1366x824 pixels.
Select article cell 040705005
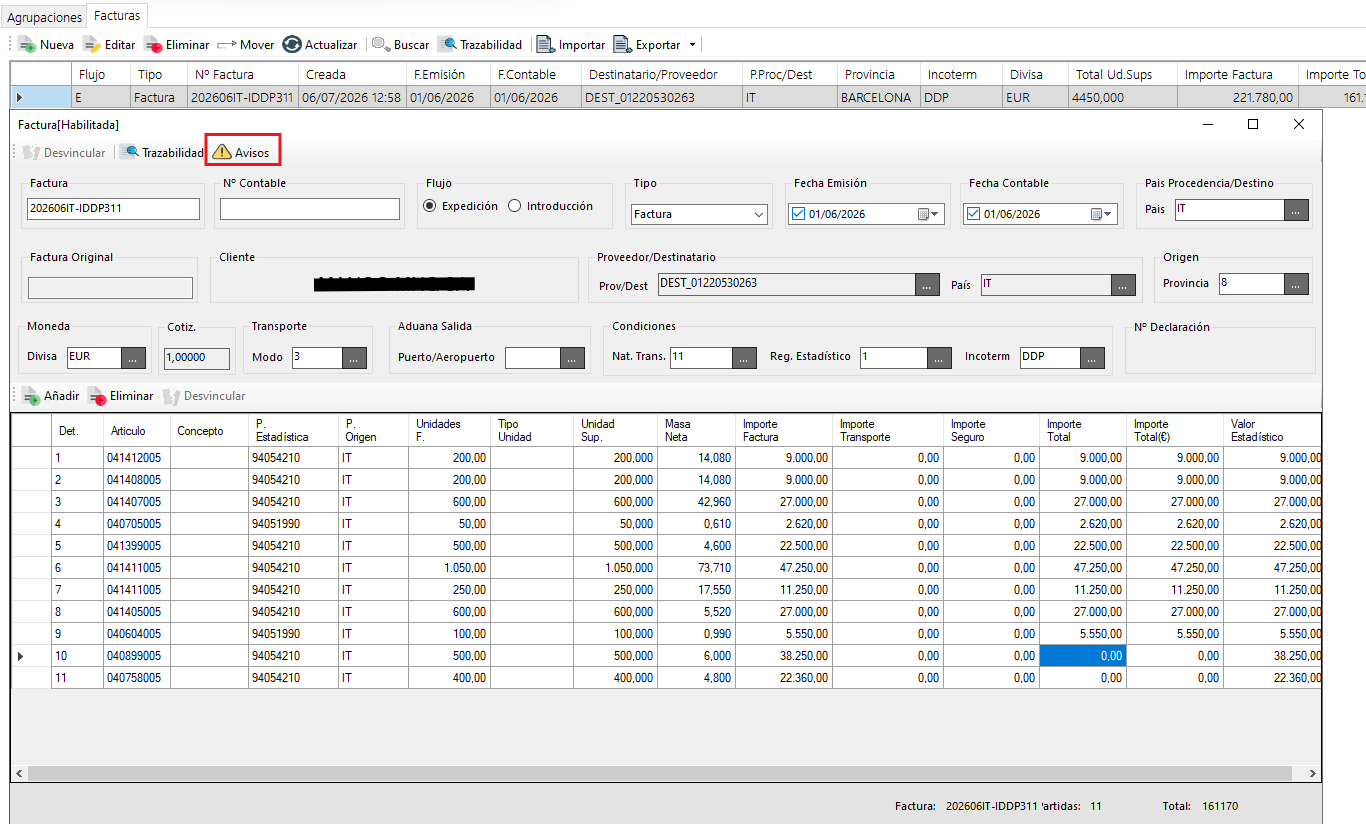(x=136, y=523)
